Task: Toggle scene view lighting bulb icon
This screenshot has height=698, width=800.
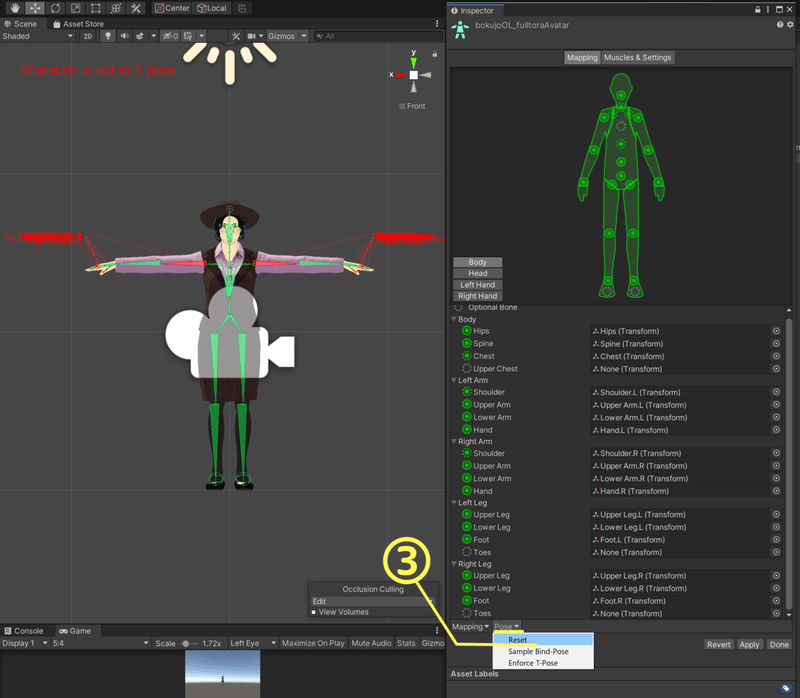Action: click(x=106, y=36)
